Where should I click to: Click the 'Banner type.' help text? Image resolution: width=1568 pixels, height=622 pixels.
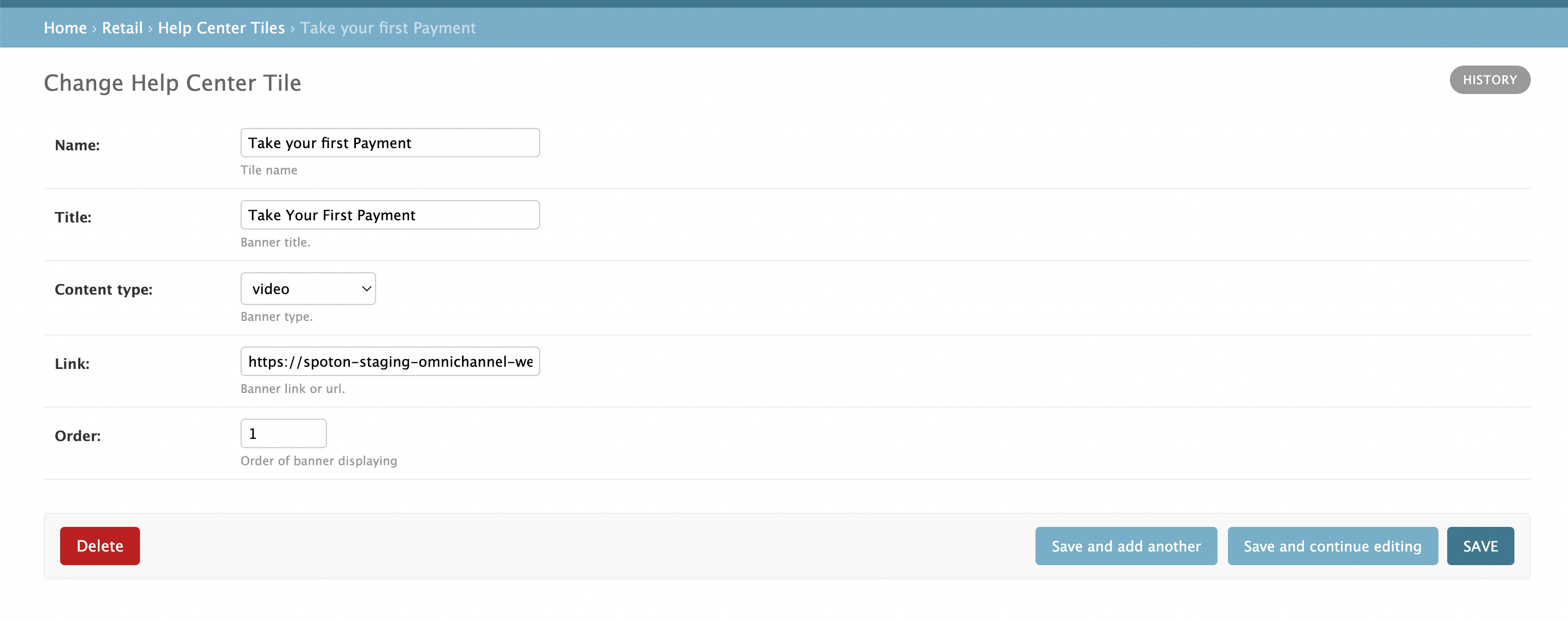(277, 316)
